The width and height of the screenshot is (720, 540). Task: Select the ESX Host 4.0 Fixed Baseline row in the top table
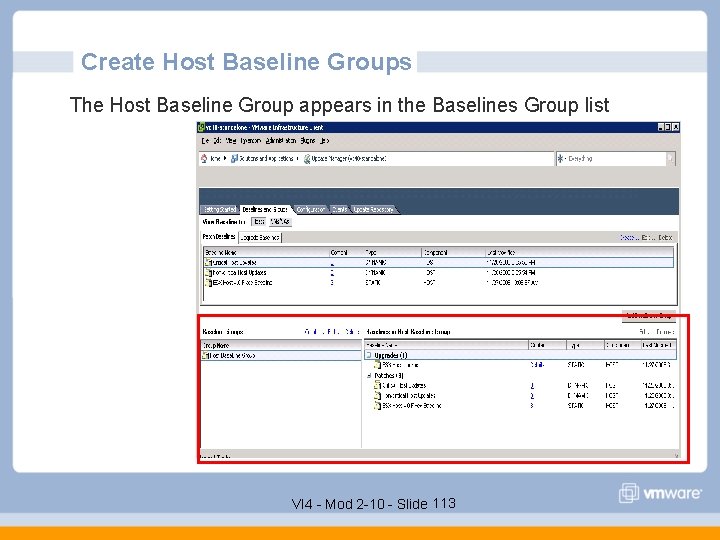tap(439, 283)
